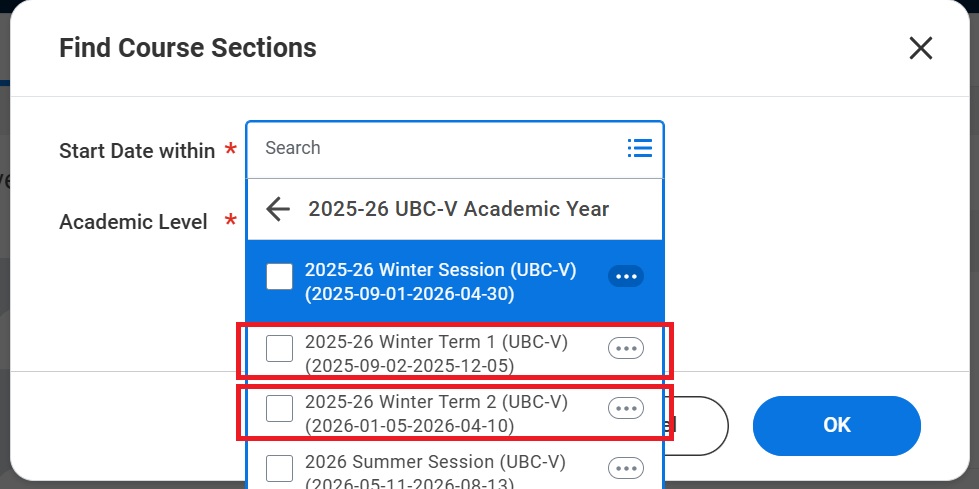Click the Find Course Sections title
The width and height of the screenshot is (979, 489).
click(188, 48)
